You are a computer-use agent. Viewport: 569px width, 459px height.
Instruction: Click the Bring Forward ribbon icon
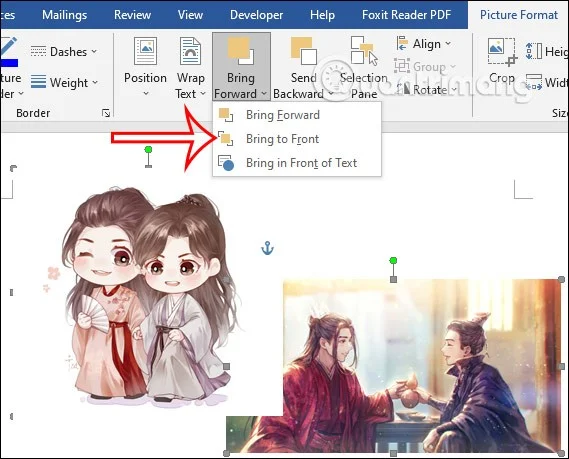pyautogui.click(x=241, y=51)
